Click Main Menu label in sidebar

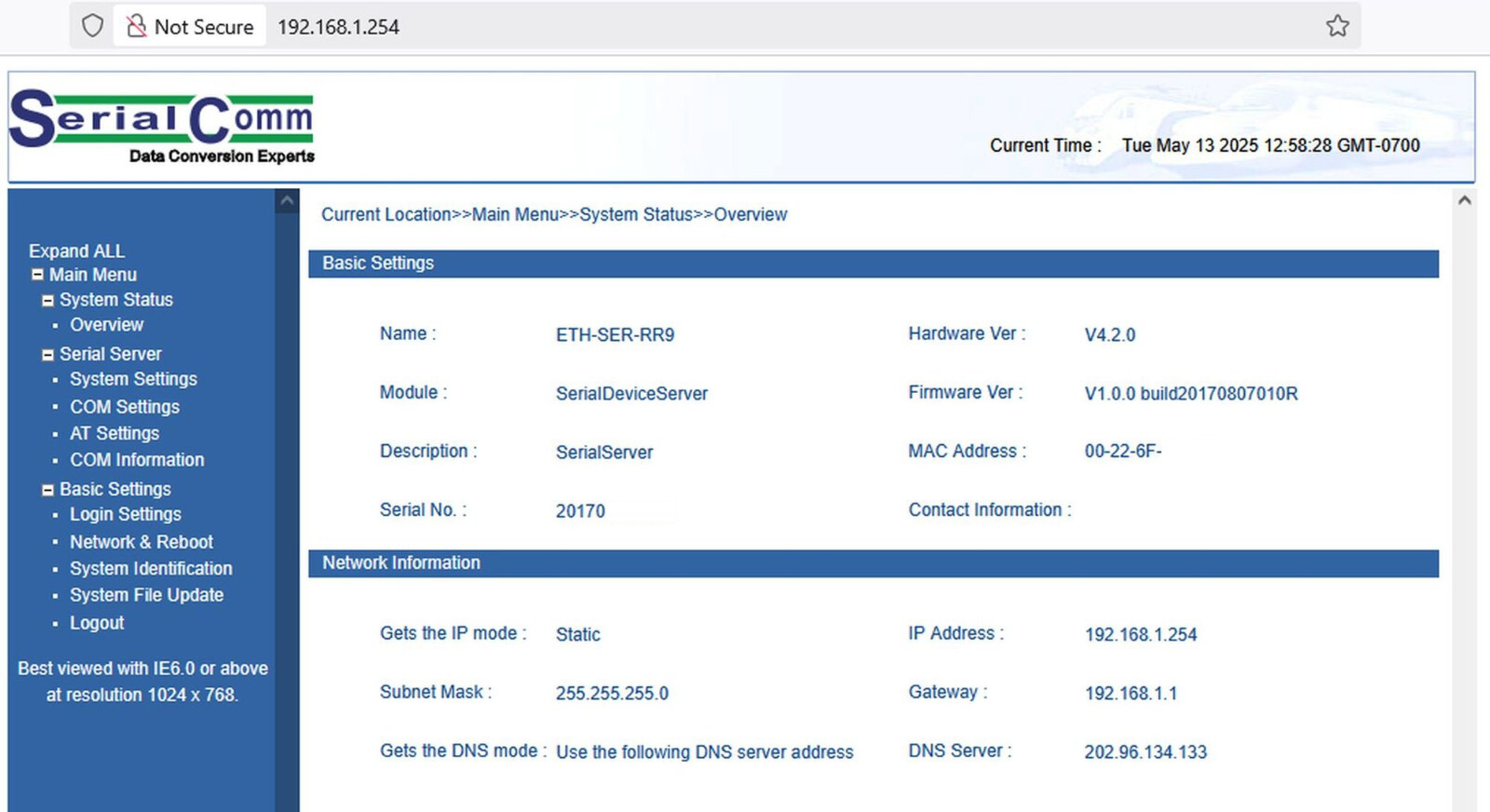93,275
